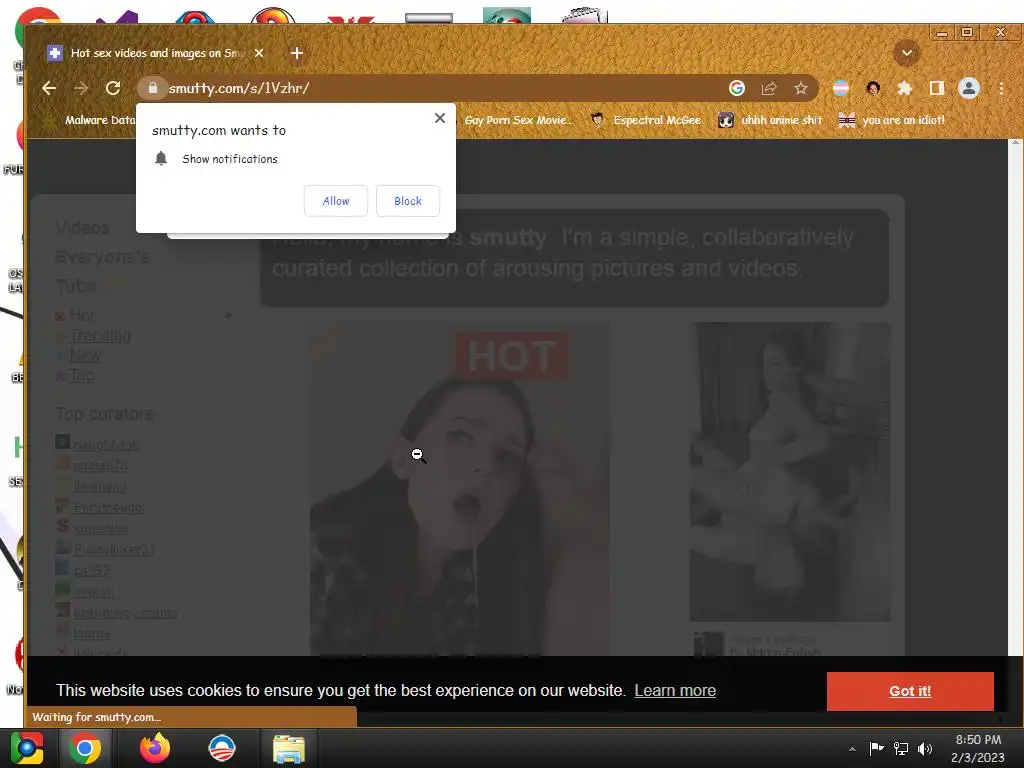1024x768 pixels.
Task: Reload the current page
Action: [x=113, y=88]
